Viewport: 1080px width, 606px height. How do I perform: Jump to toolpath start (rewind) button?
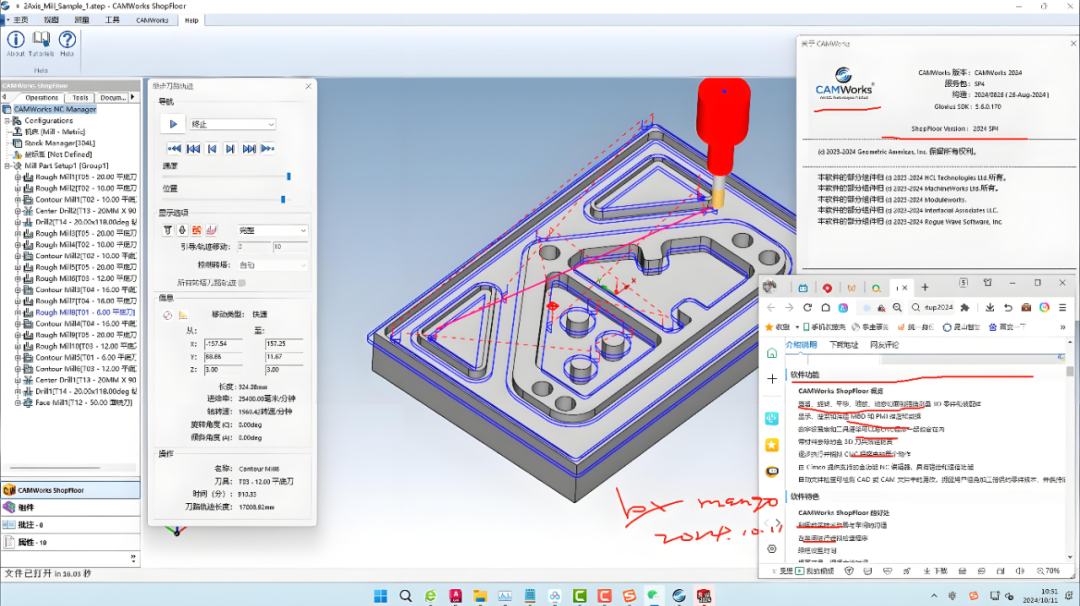[x=174, y=149]
